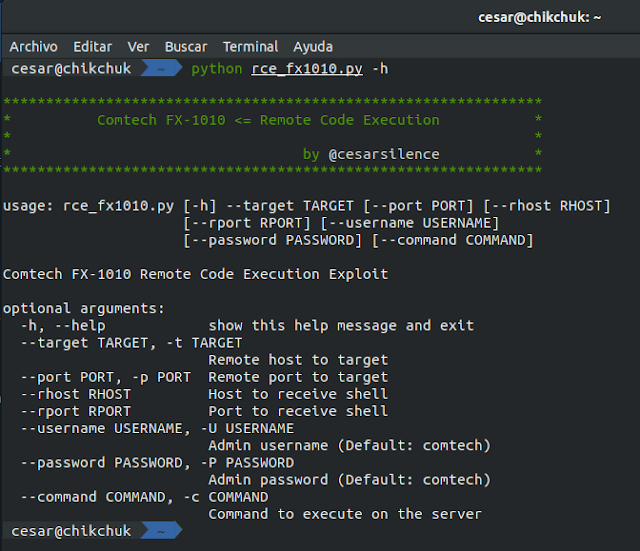Click the [--rhost RHOST] usage argument
640x551 pixels.
(x=547, y=206)
